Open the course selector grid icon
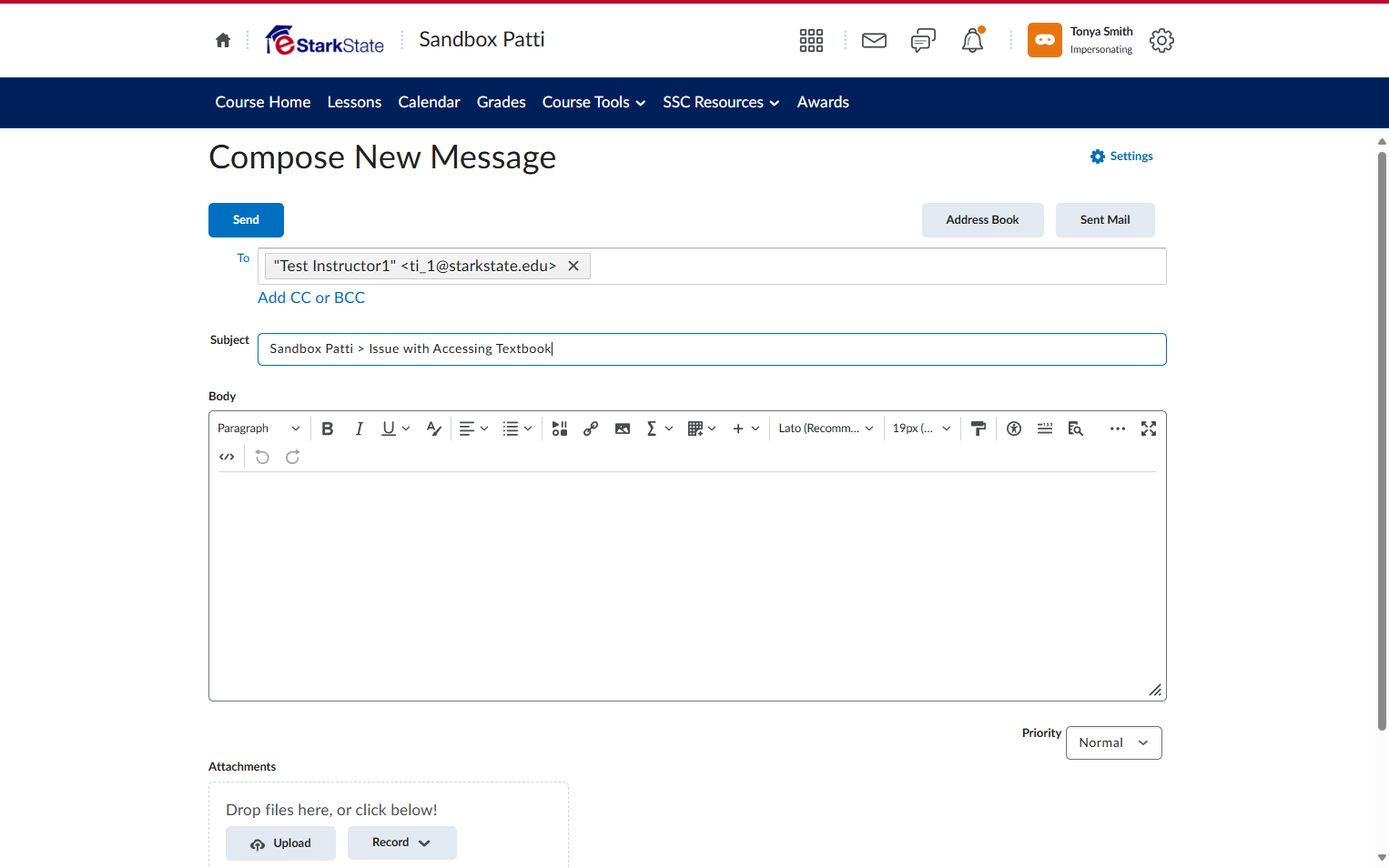The width and height of the screenshot is (1389, 868). [811, 40]
